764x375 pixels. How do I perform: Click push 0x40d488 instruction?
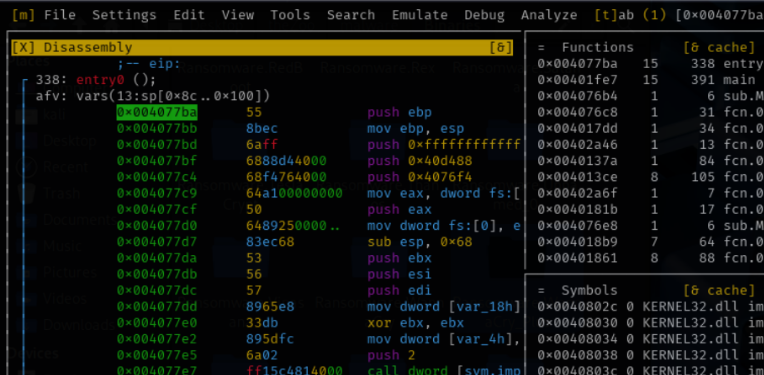point(420,161)
